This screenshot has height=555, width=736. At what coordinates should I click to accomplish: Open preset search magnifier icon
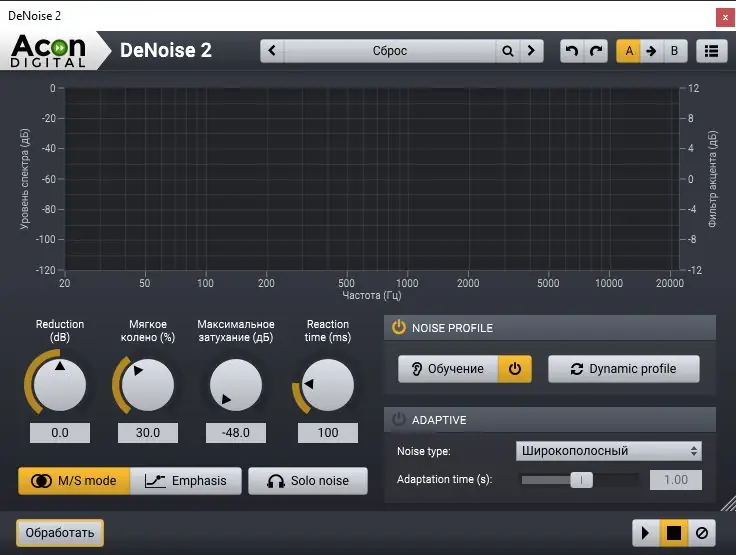[507, 51]
